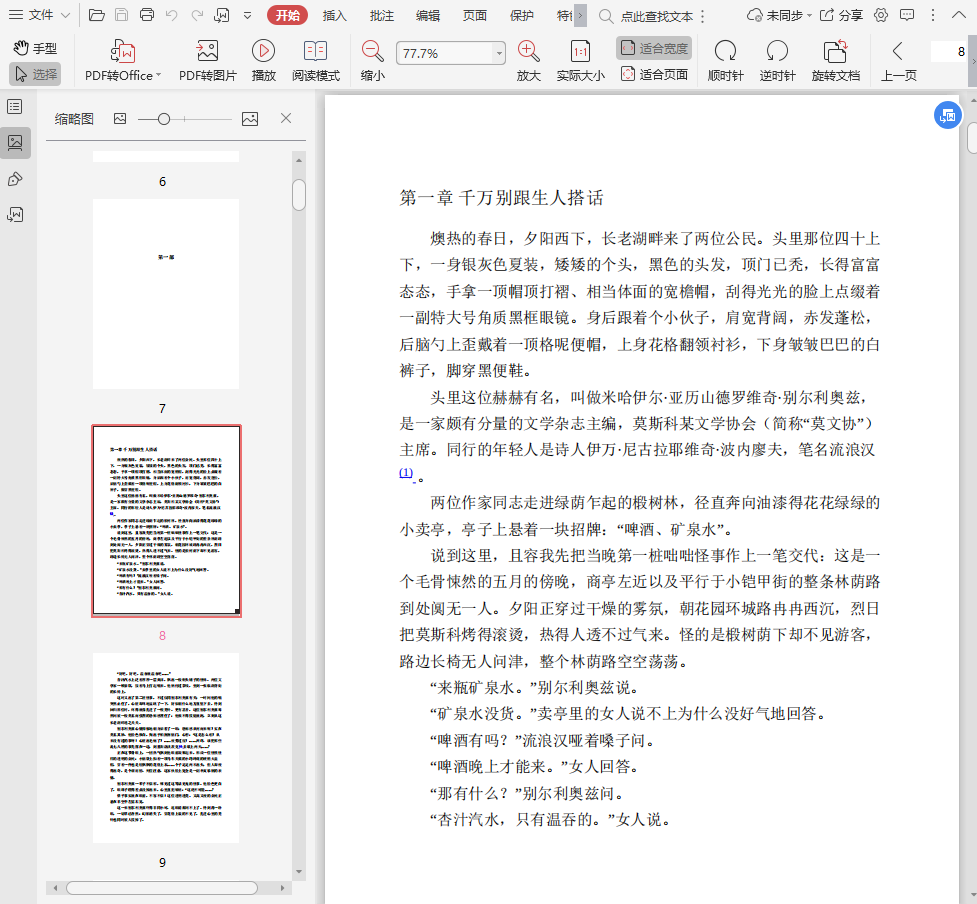Rotate page 顺时针 clockwise
977x904 pixels.
[725, 60]
